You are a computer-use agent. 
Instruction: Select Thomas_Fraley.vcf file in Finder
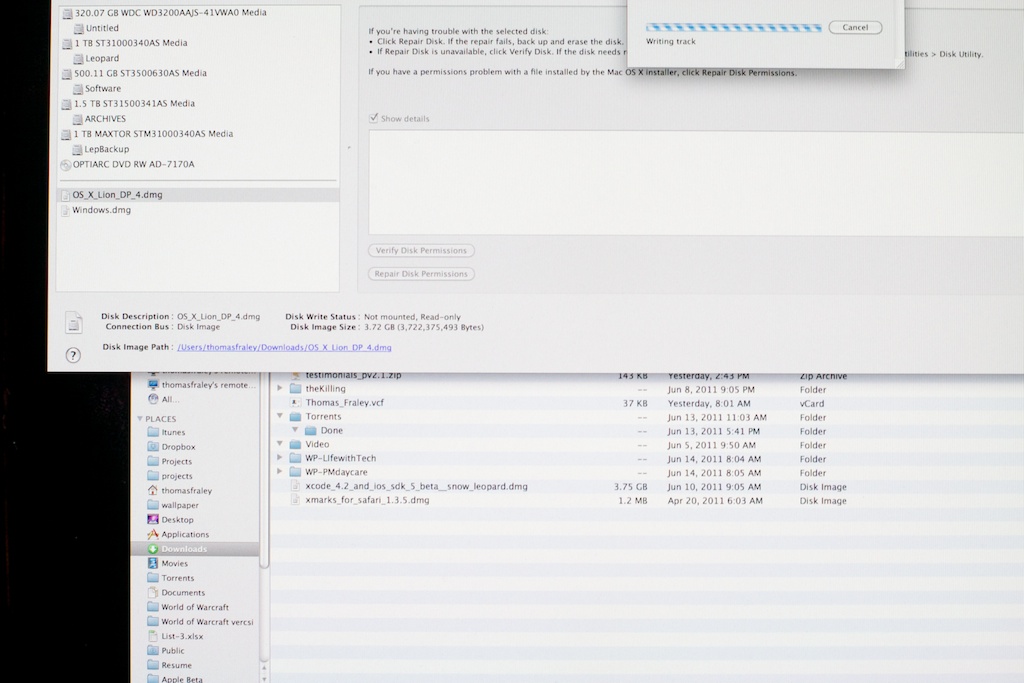[x=344, y=403]
